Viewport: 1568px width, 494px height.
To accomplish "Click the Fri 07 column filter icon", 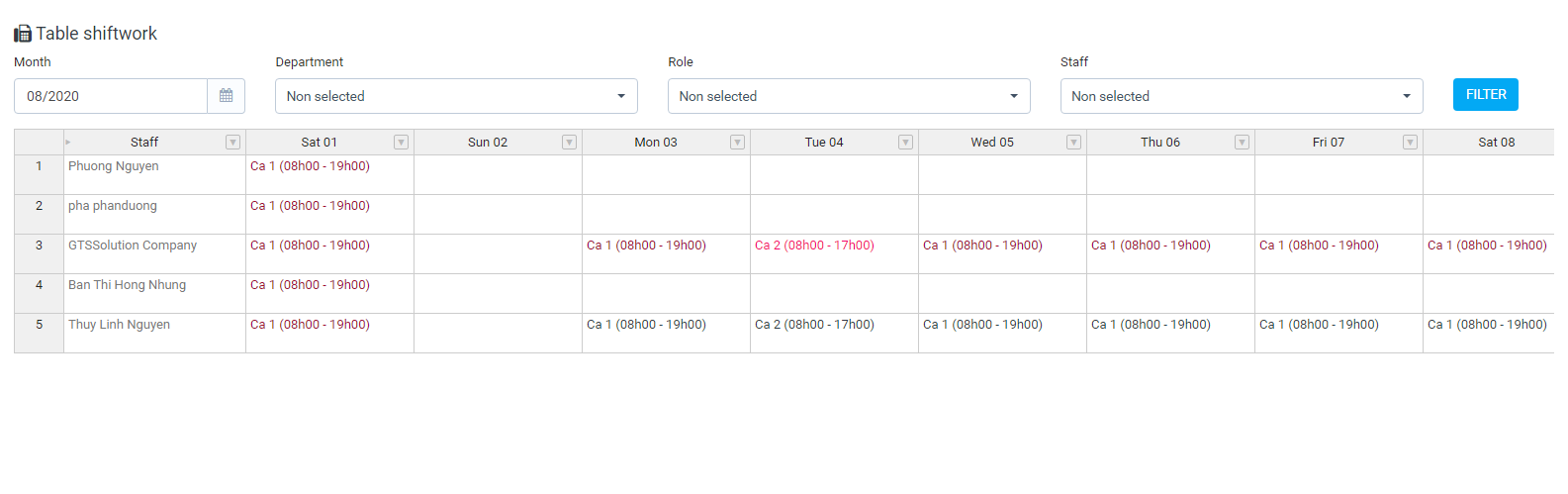I will point(1410,143).
